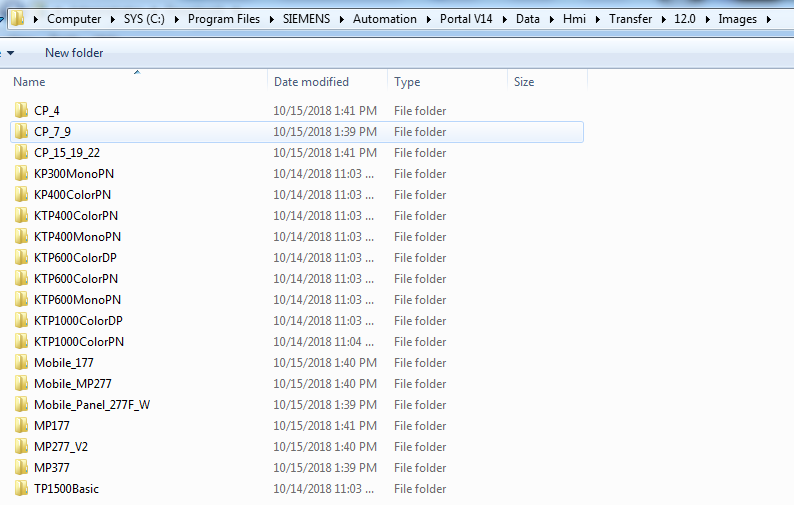
Task: Click the KTP600ColorPN folder icon
Action: pos(21,278)
